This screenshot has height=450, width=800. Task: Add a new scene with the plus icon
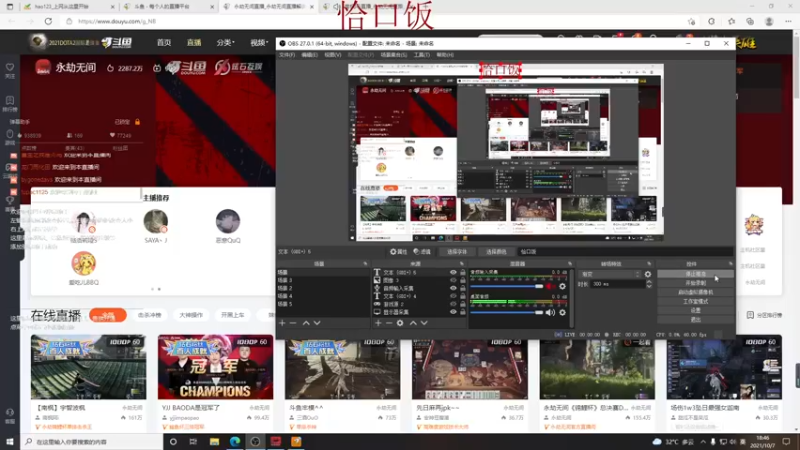(x=282, y=323)
